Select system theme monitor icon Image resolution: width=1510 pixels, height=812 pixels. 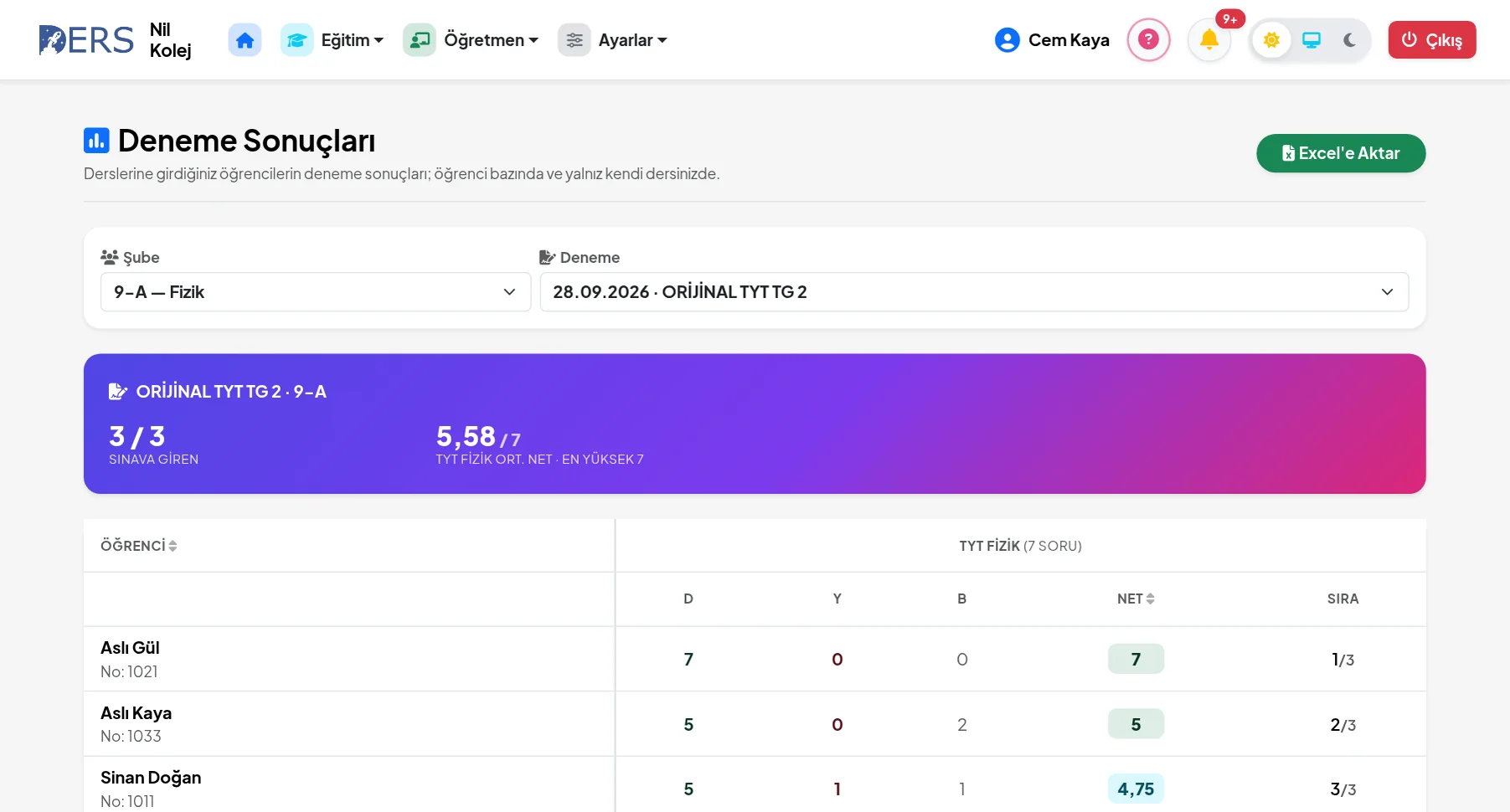[1312, 40]
